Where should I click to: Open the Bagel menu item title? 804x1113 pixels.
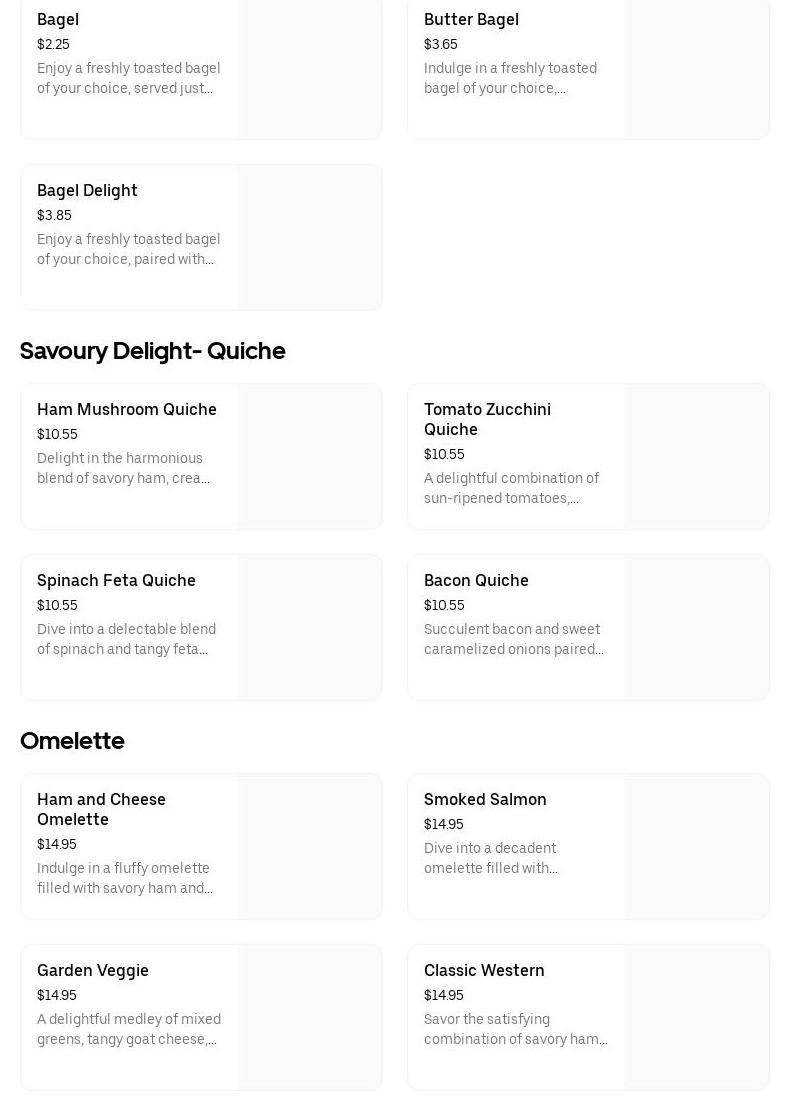[58, 19]
